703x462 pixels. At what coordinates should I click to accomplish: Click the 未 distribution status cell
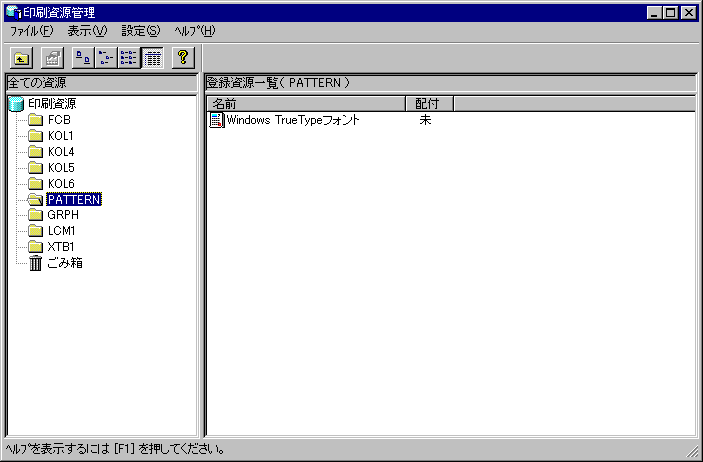425,120
